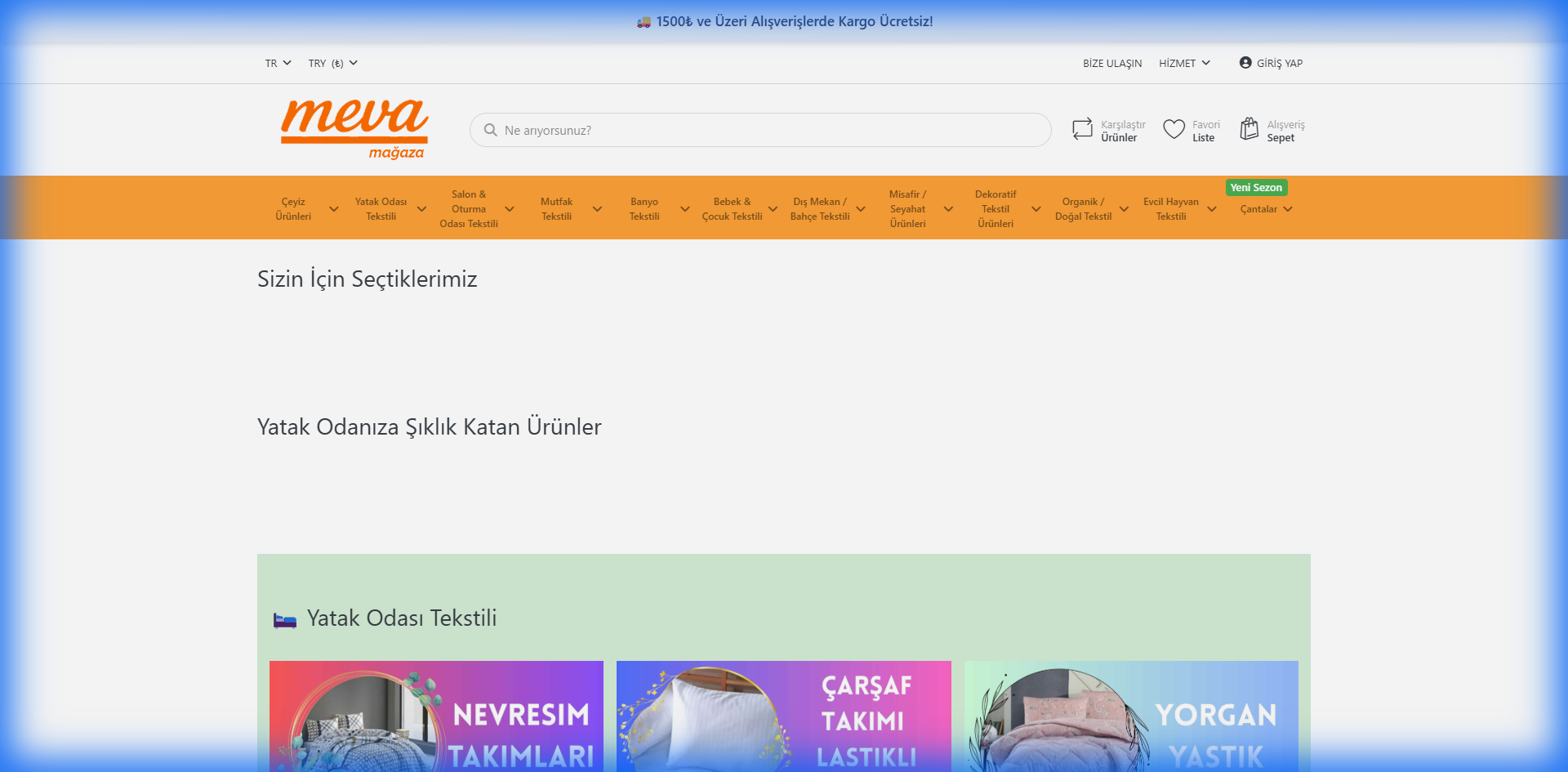Viewport: 1568px width, 772px height.
Task: Open the Alışveriş Sepet shopping bag icon
Action: (1249, 129)
